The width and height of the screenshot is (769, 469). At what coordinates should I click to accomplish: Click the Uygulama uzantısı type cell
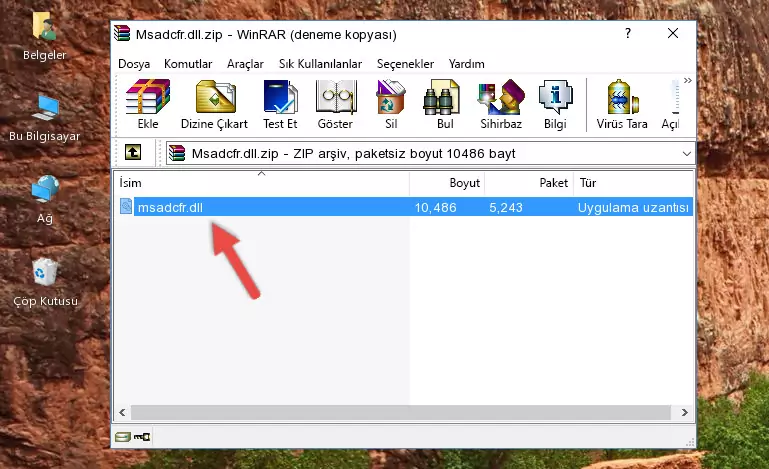click(633, 208)
